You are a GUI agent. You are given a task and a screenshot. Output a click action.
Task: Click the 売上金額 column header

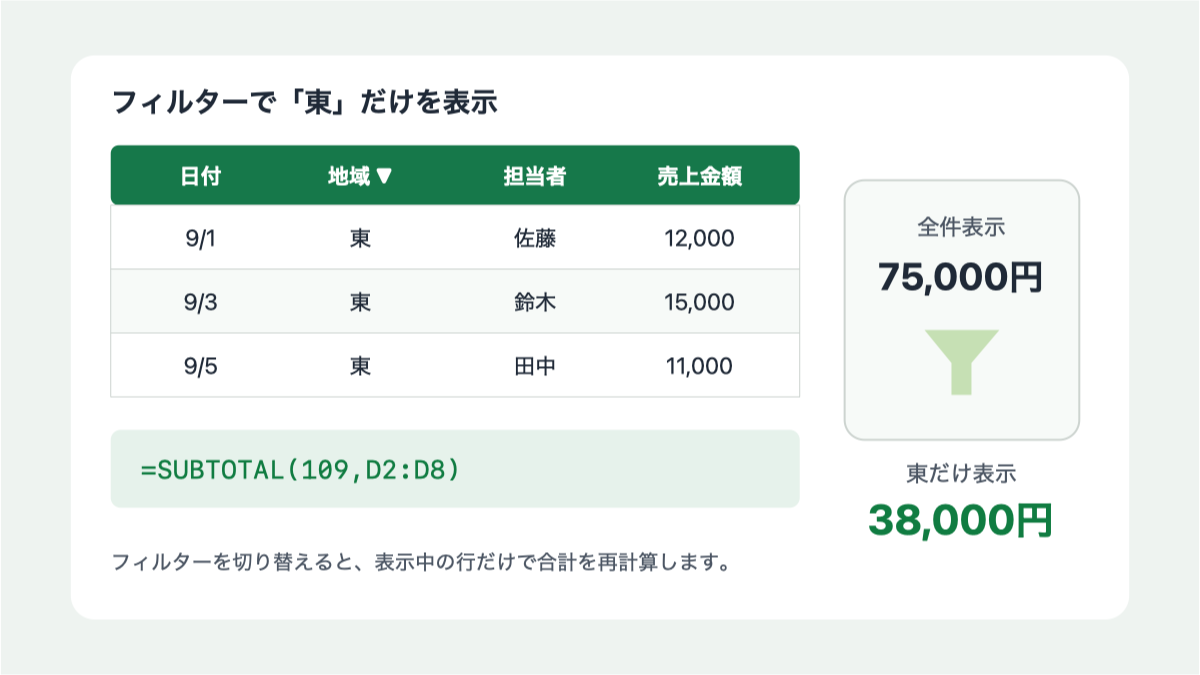700,176
